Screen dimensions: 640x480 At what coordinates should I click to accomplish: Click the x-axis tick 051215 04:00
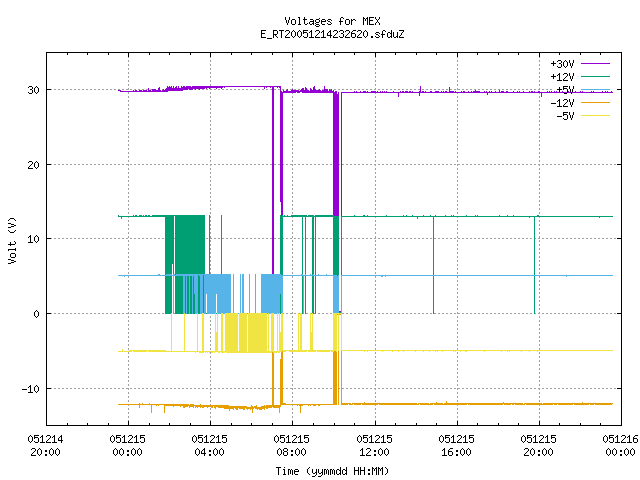click(x=209, y=446)
